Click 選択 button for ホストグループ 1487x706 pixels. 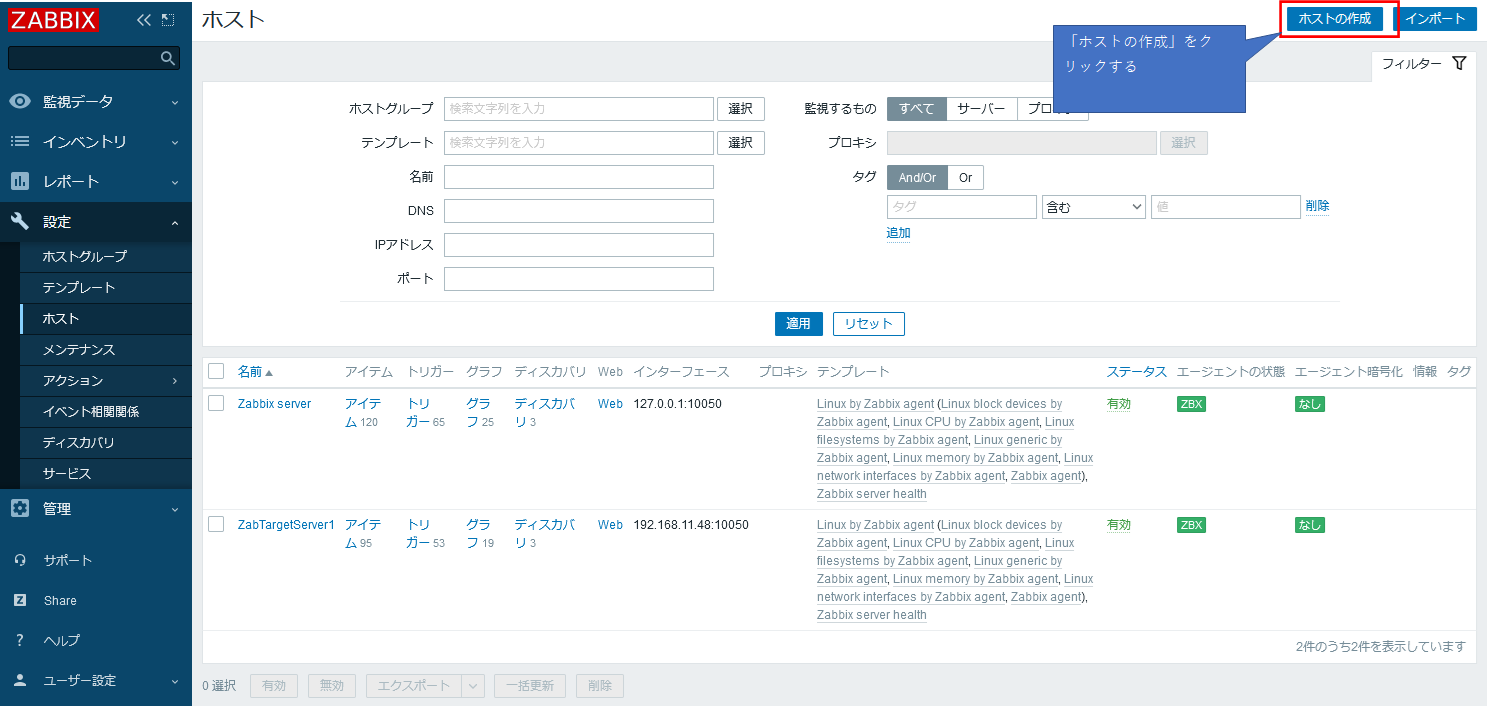[741, 109]
